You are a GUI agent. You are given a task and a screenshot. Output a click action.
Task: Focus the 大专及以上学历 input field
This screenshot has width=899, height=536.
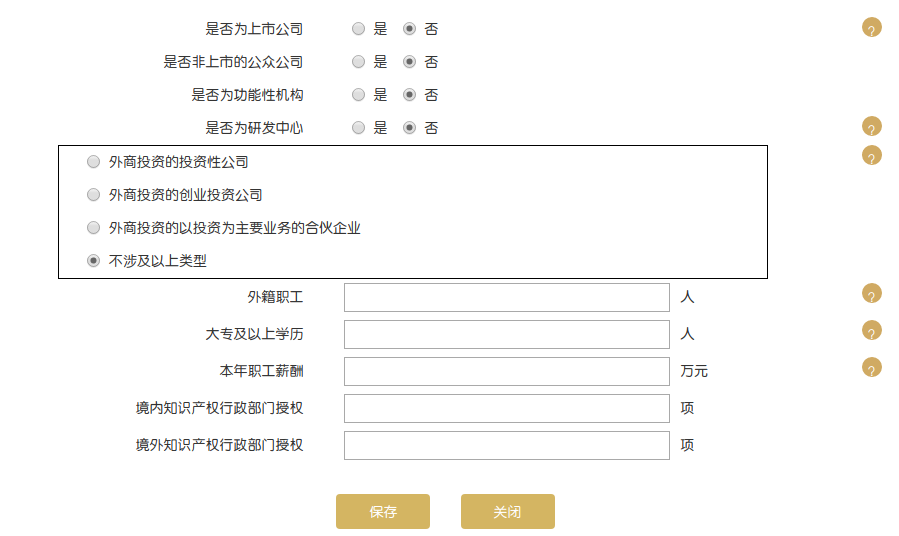pos(507,334)
